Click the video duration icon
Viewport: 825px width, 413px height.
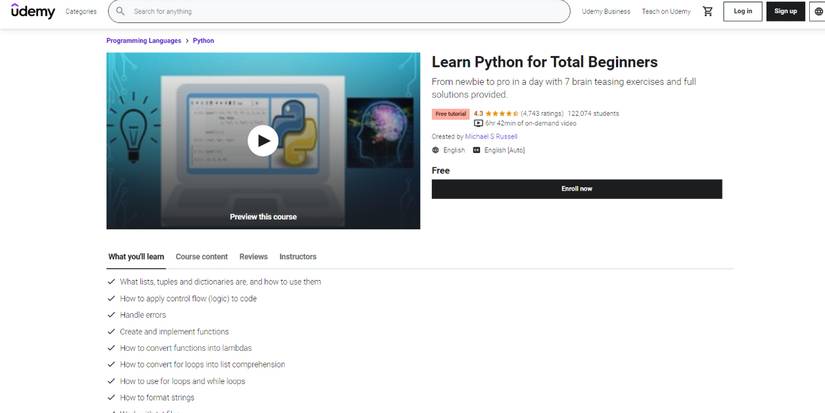[x=478, y=124]
